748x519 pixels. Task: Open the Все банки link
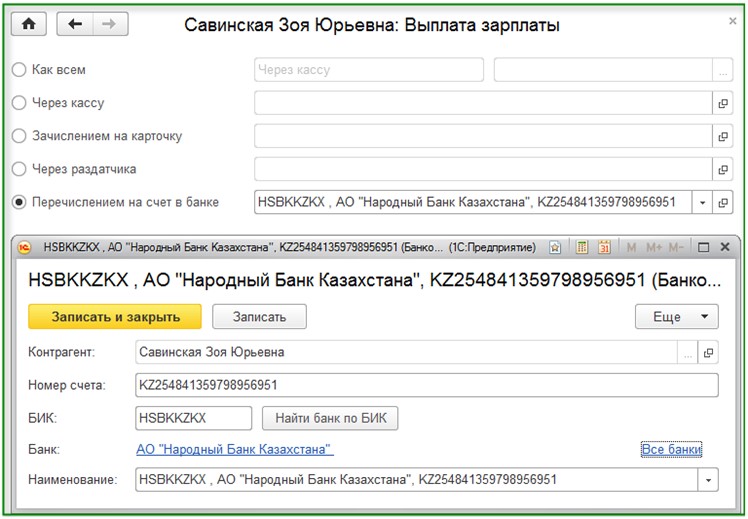(x=671, y=449)
